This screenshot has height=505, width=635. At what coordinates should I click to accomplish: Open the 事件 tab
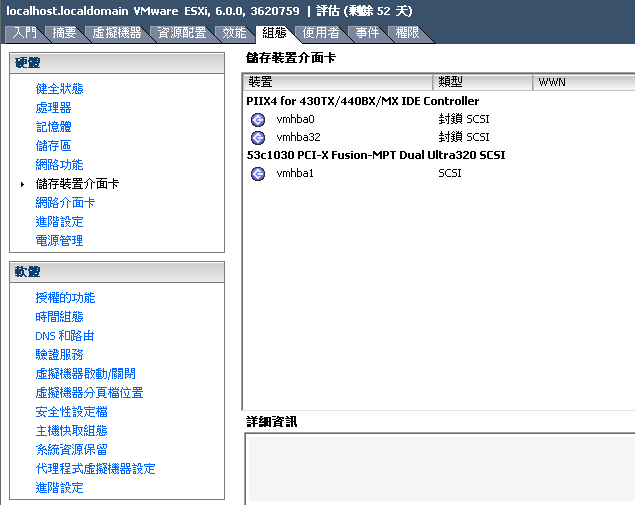pyautogui.click(x=367, y=33)
